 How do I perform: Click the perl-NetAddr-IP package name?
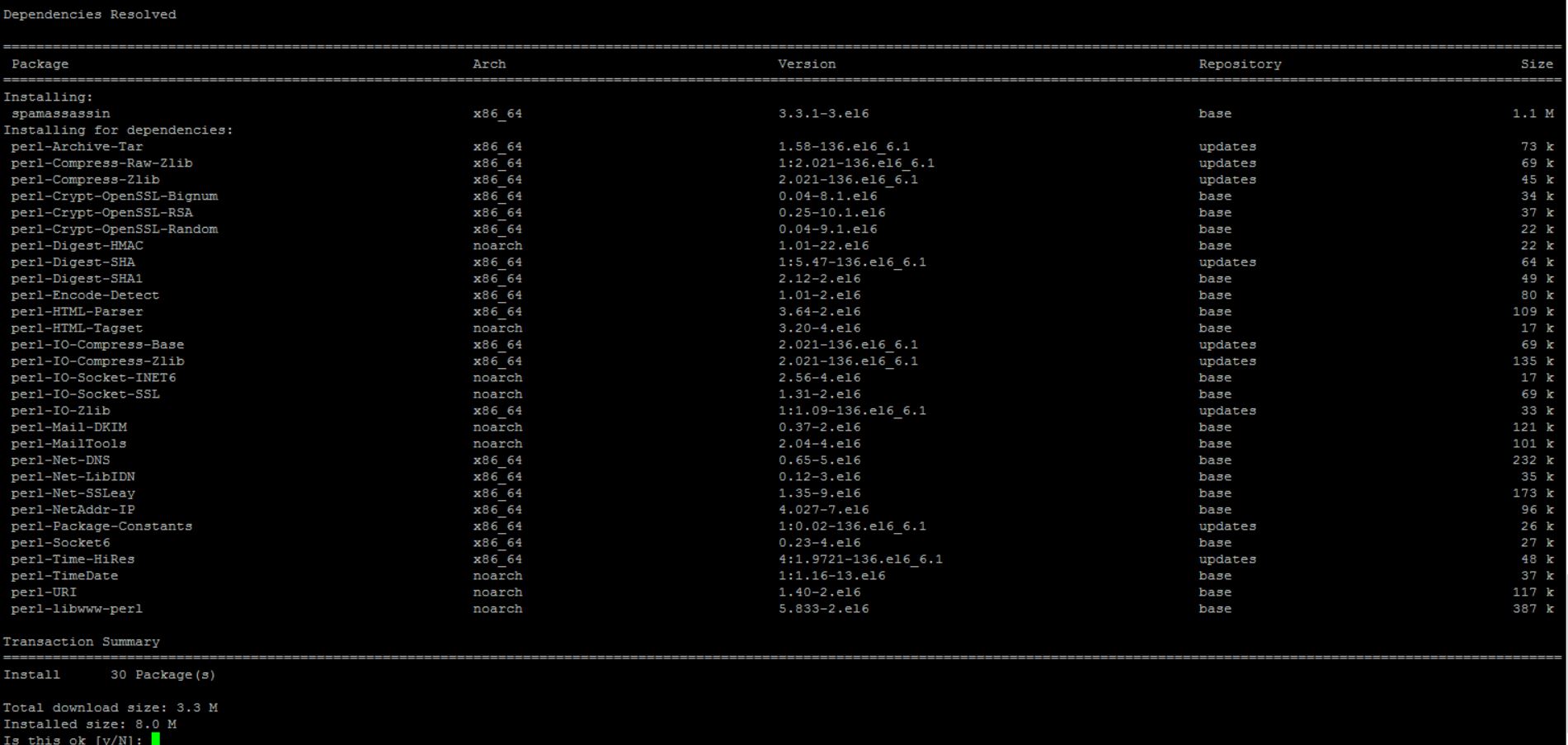pos(73,509)
